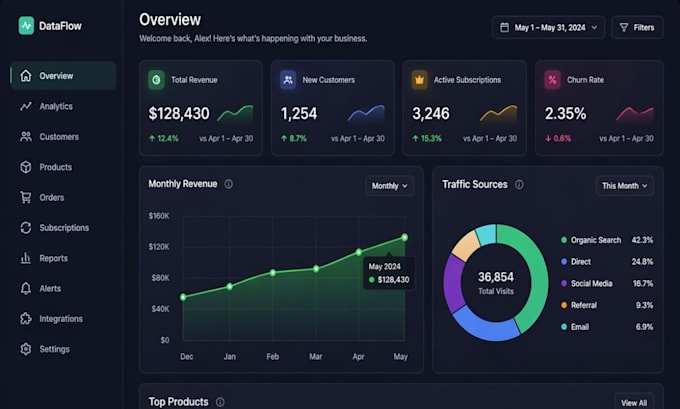Open Integrations label in sidebar
The height and width of the screenshot is (409, 680).
61,319
